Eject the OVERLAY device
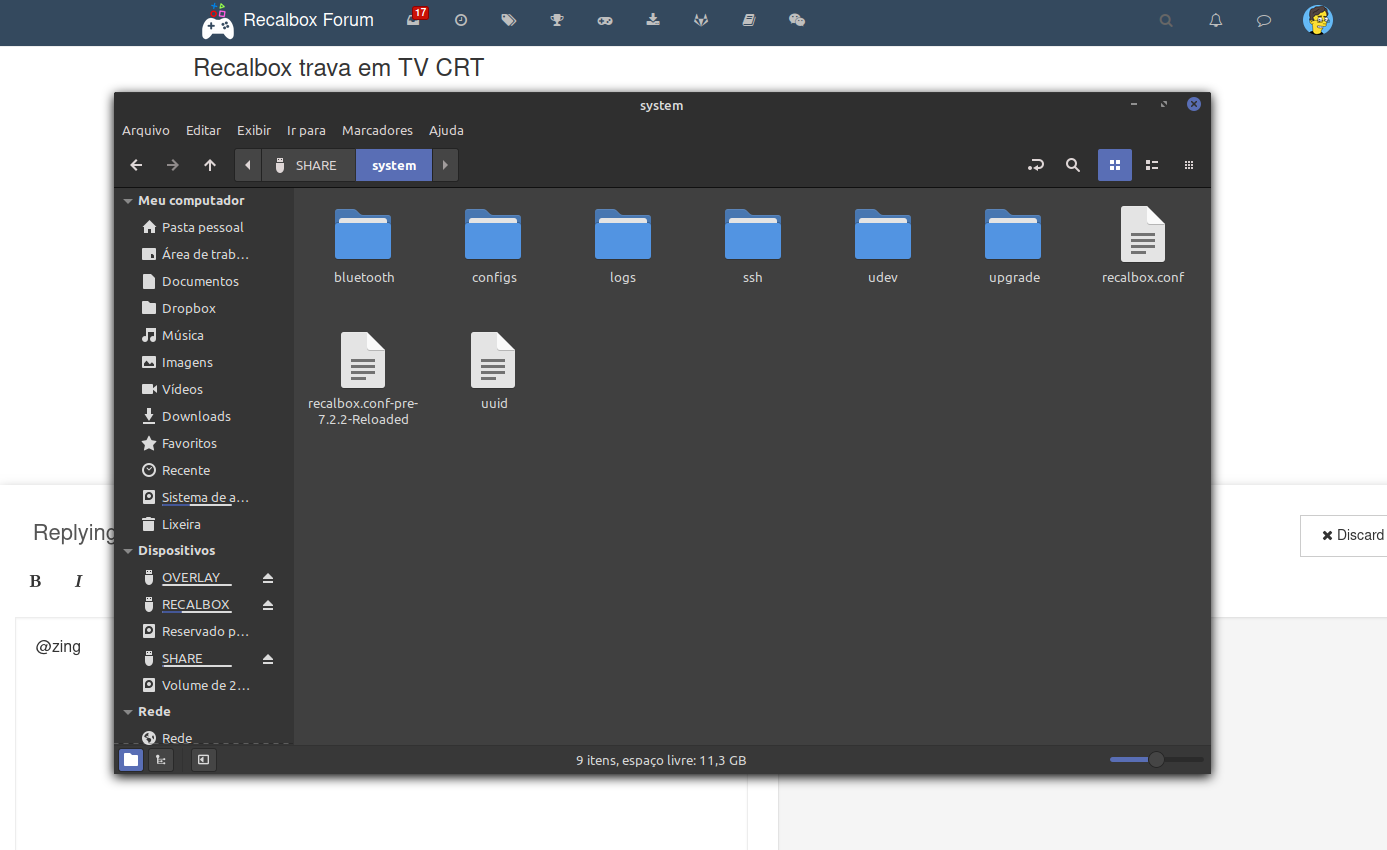 coord(267,578)
